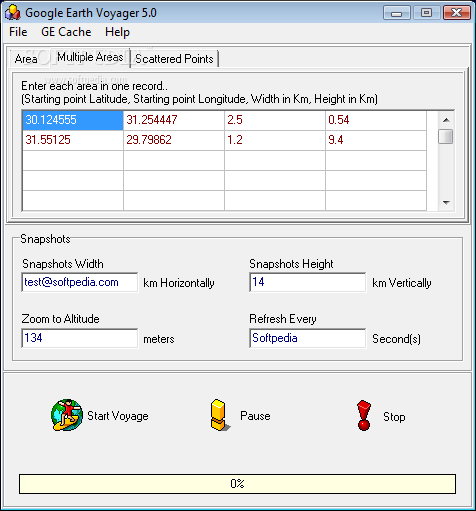Image resolution: width=476 pixels, height=511 pixels.
Task: Switch to the Scattered Points tab
Action: (x=174, y=59)
